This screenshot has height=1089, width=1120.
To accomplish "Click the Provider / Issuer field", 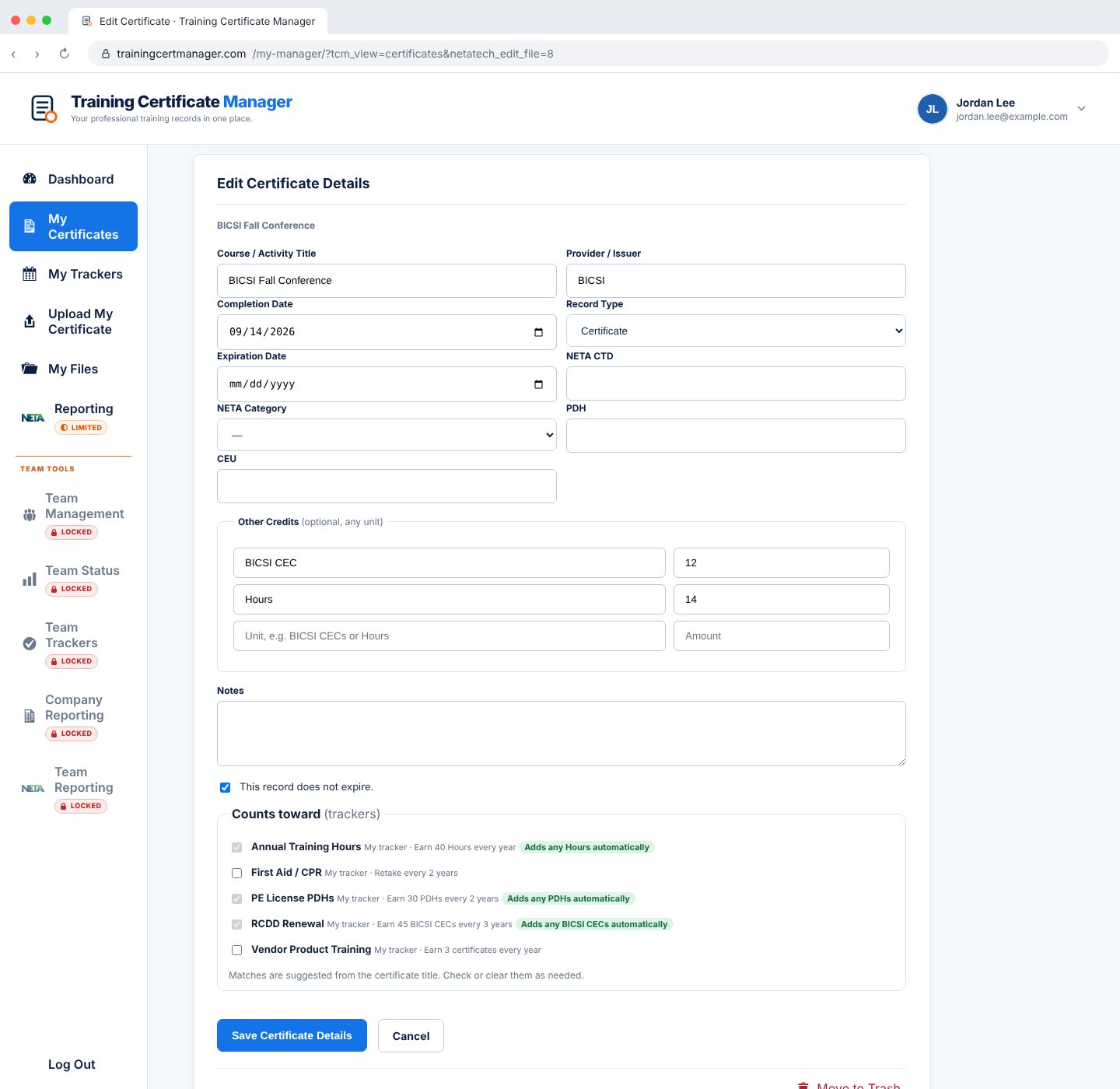I will pos(736,280).
